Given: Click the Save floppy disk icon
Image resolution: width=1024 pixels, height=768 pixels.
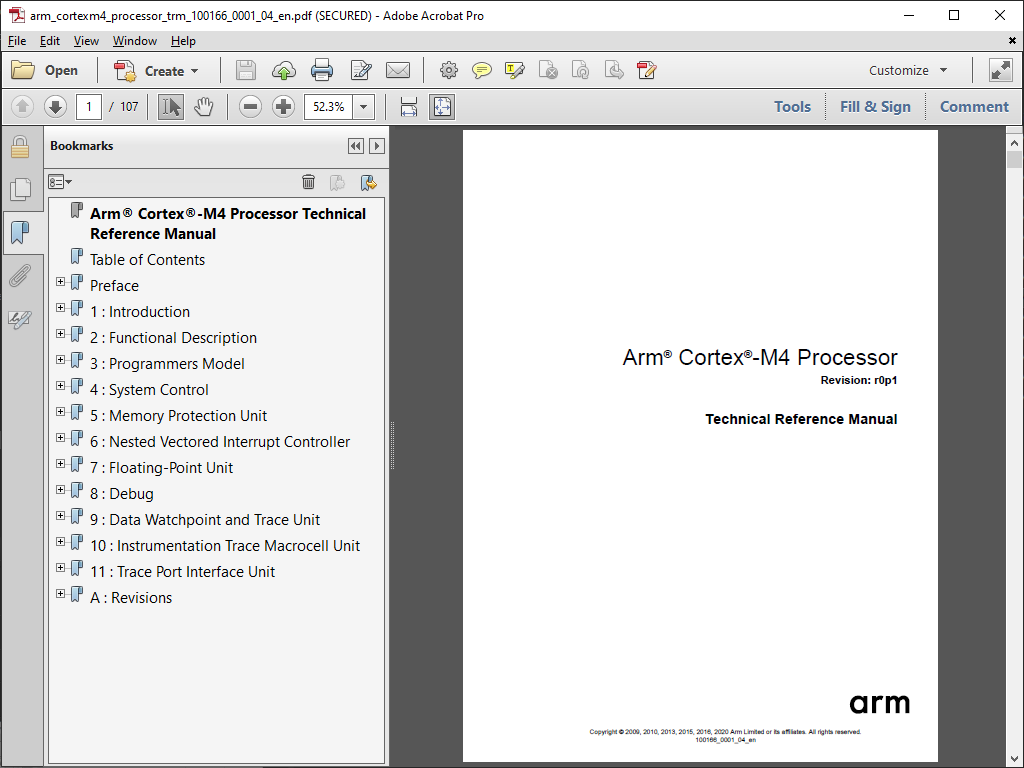Looking at the screenshot, I should 246,71.
